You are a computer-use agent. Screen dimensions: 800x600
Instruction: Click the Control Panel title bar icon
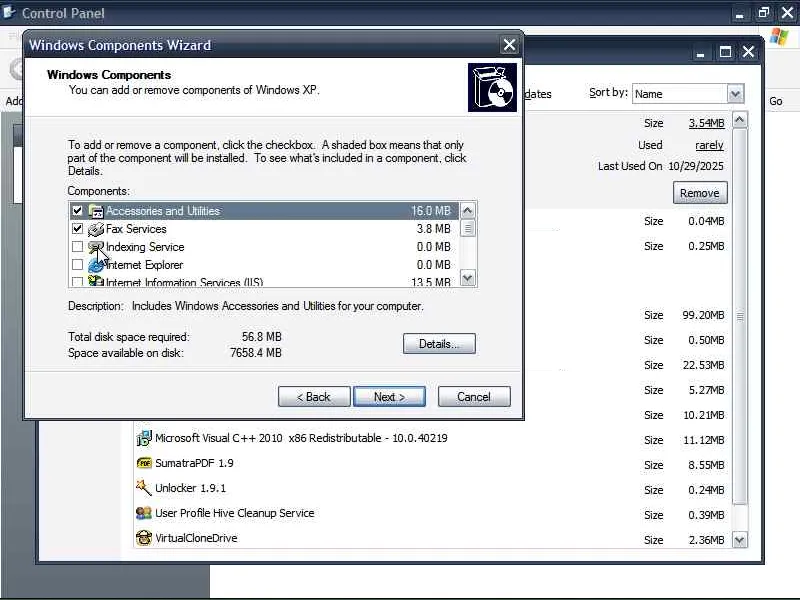(x=9, y=12)
